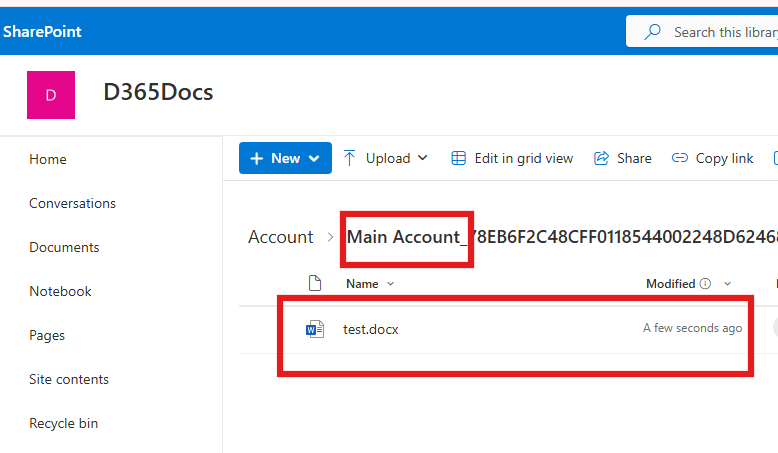Select Notebook in the side navigation
The height and width of the screenshot is (453, 778).
[x=60, y=291]
